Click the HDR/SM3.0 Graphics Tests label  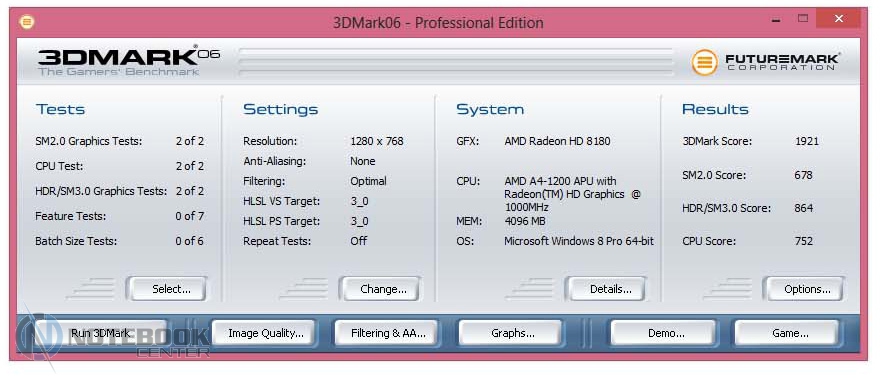(101, 191)
